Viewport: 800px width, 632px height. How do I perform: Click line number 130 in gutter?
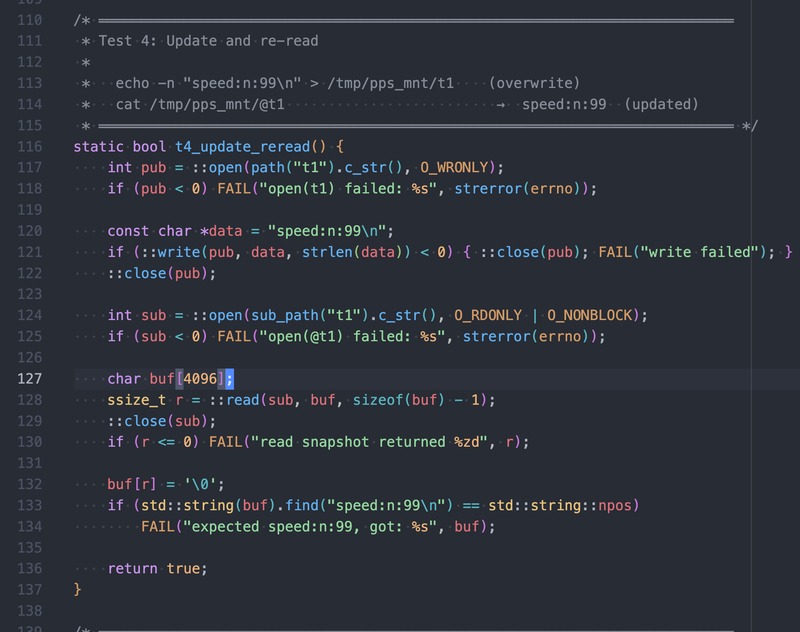coord(30,442)
